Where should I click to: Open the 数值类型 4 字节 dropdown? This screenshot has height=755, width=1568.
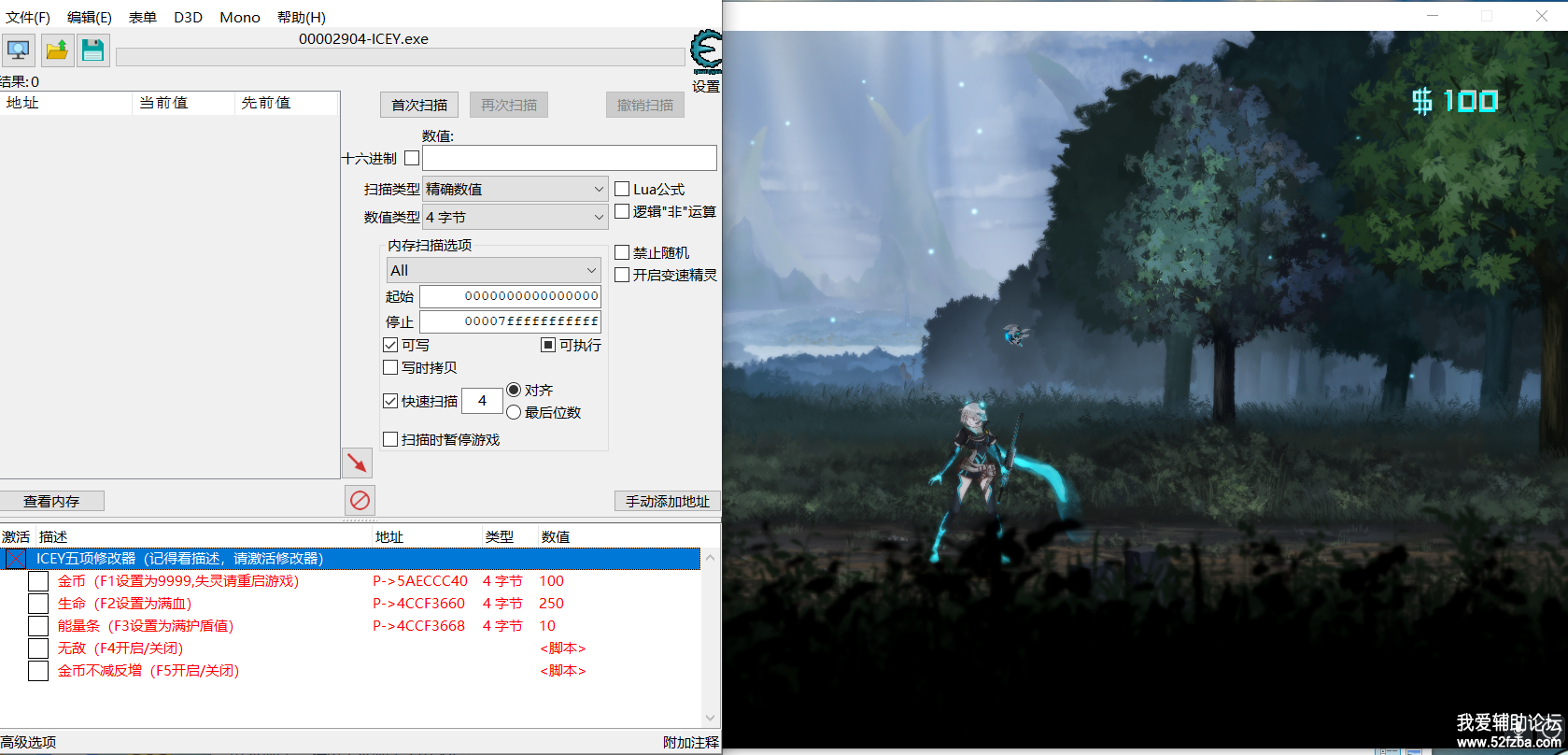[x=516, y=217]
